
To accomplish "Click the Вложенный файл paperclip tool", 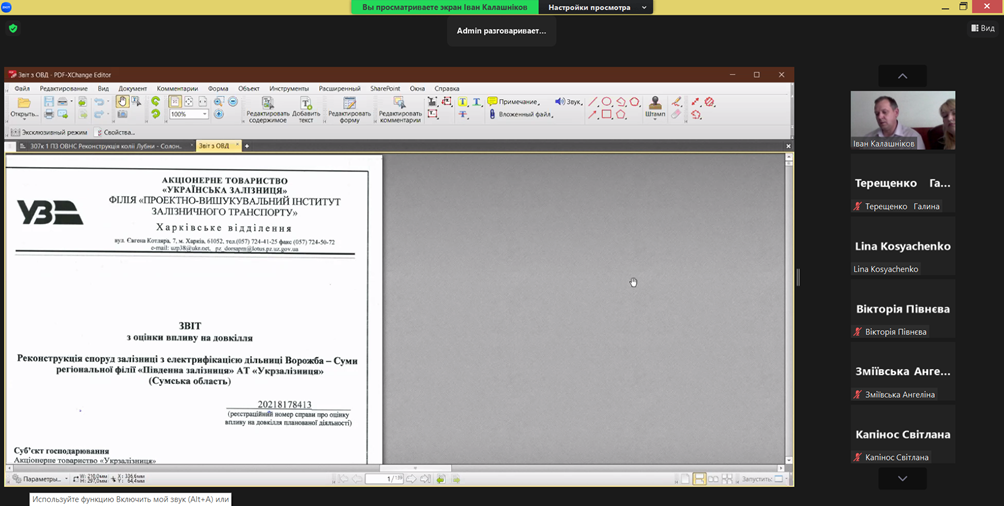I will pos(519,114).
